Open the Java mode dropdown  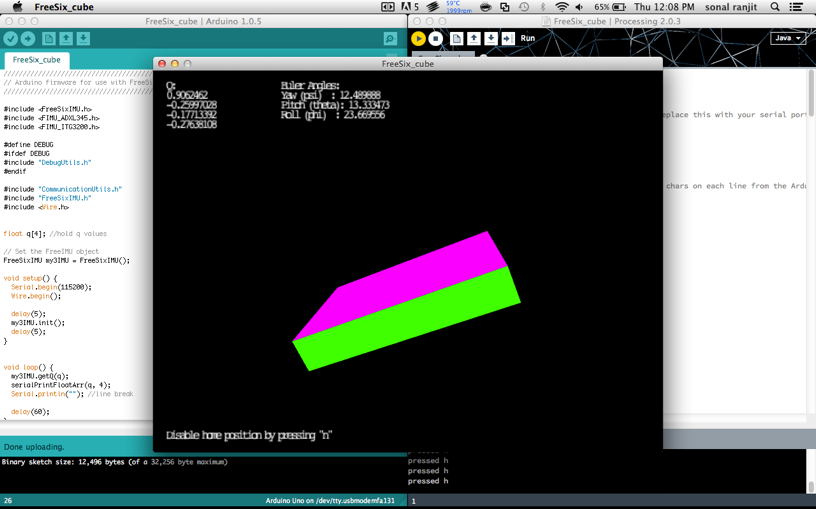click(787, 38)
